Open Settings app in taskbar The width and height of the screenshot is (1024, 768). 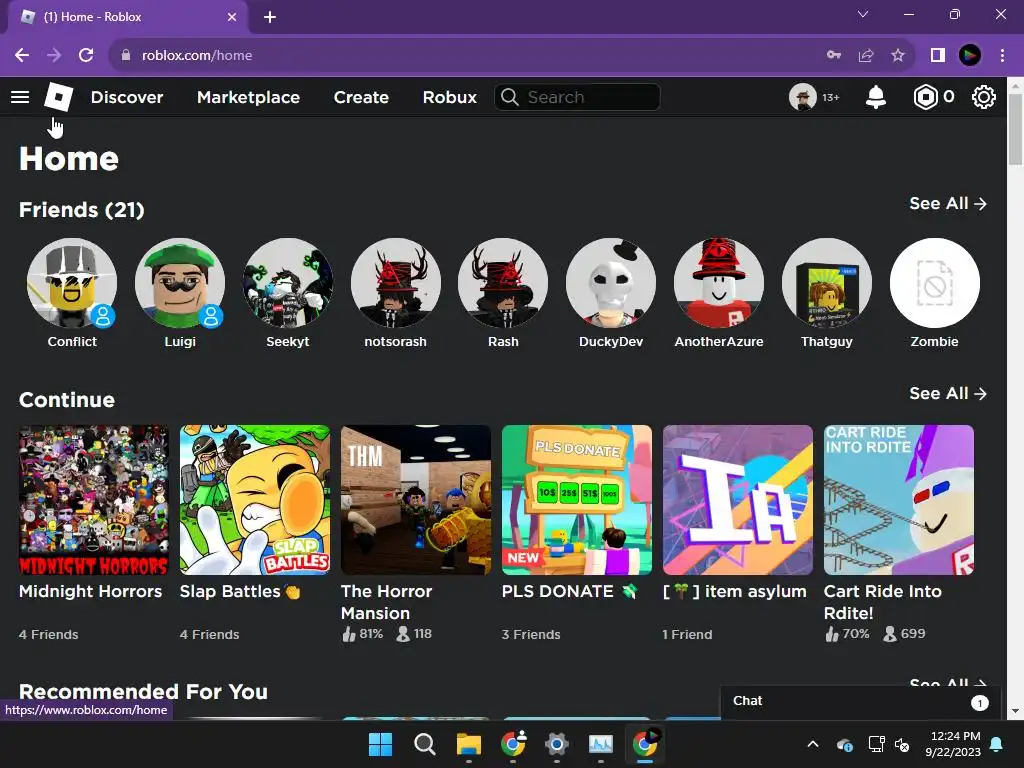point(556,744)
